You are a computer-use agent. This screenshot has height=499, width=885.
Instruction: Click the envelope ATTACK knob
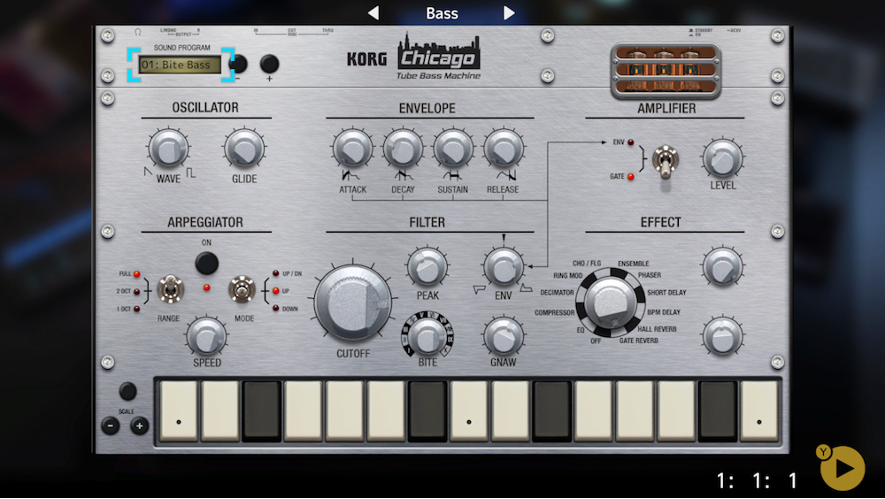(352, 150)
